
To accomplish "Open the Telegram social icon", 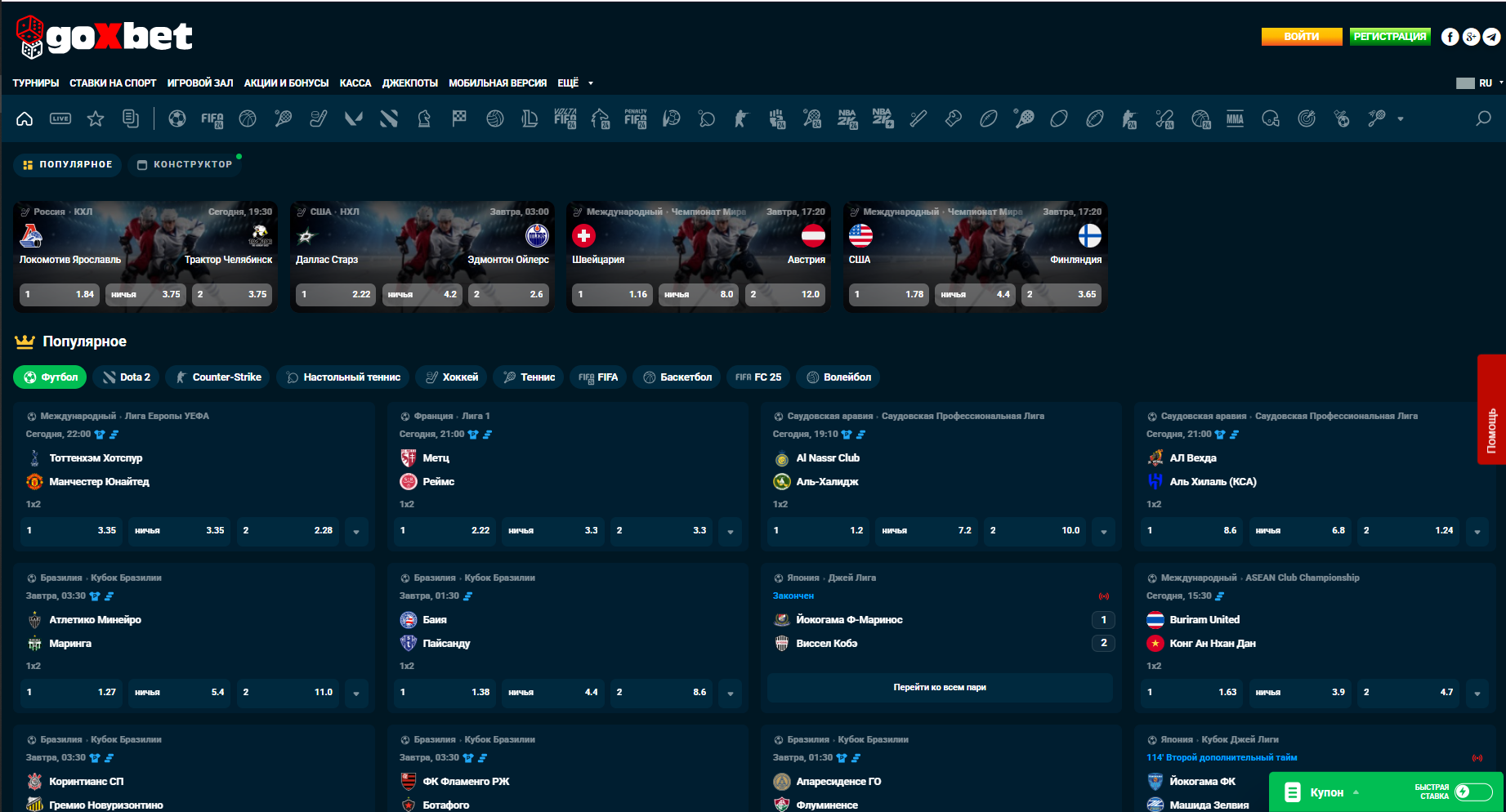I will 1492,37.
